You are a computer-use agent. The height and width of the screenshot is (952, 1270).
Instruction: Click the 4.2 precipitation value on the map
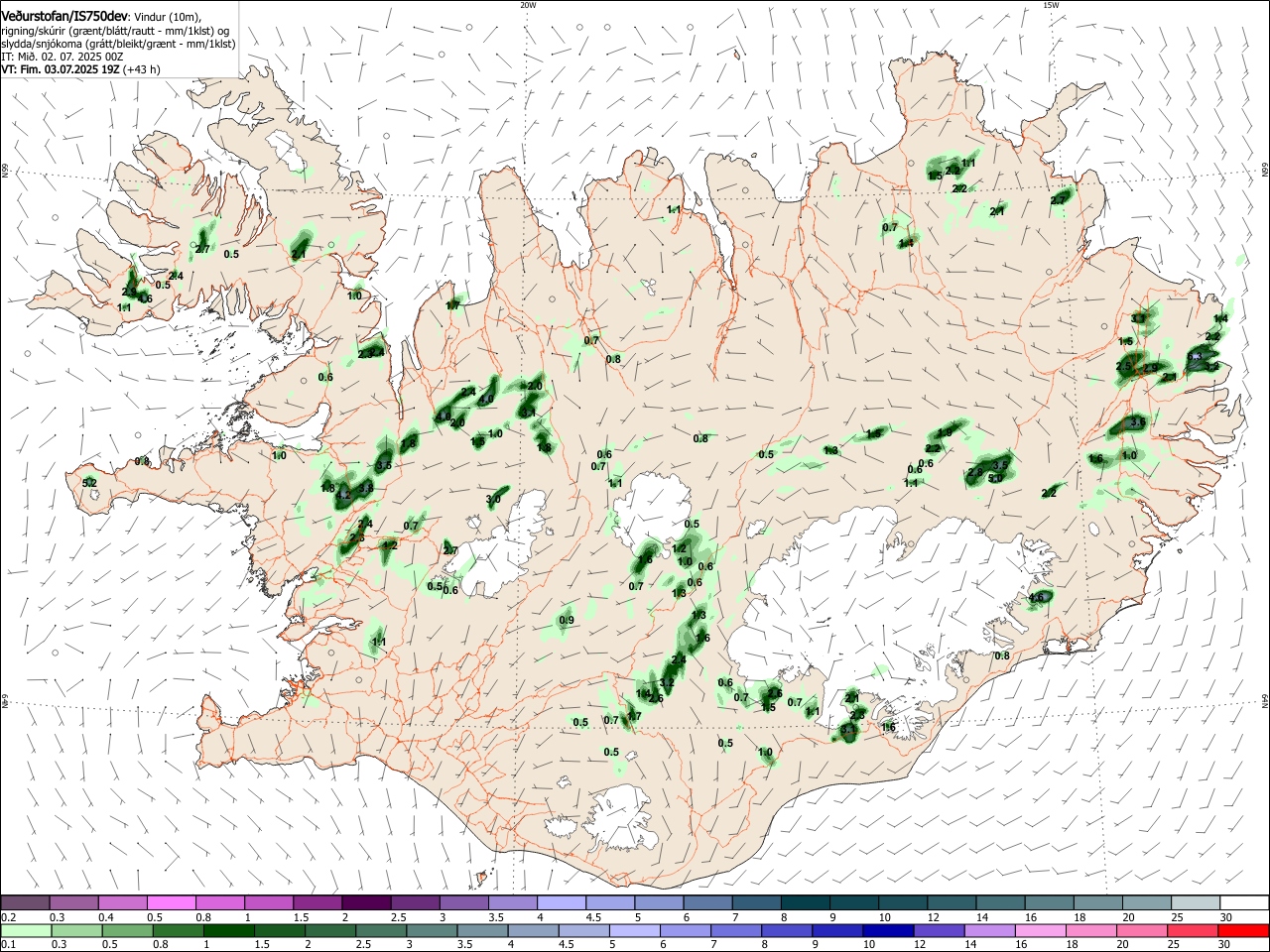tap(343, 494)
